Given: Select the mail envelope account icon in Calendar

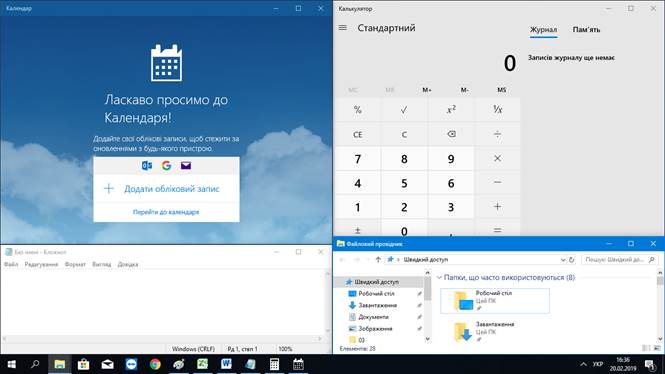Looking at the screenshot, I should [x=186, y=165].
